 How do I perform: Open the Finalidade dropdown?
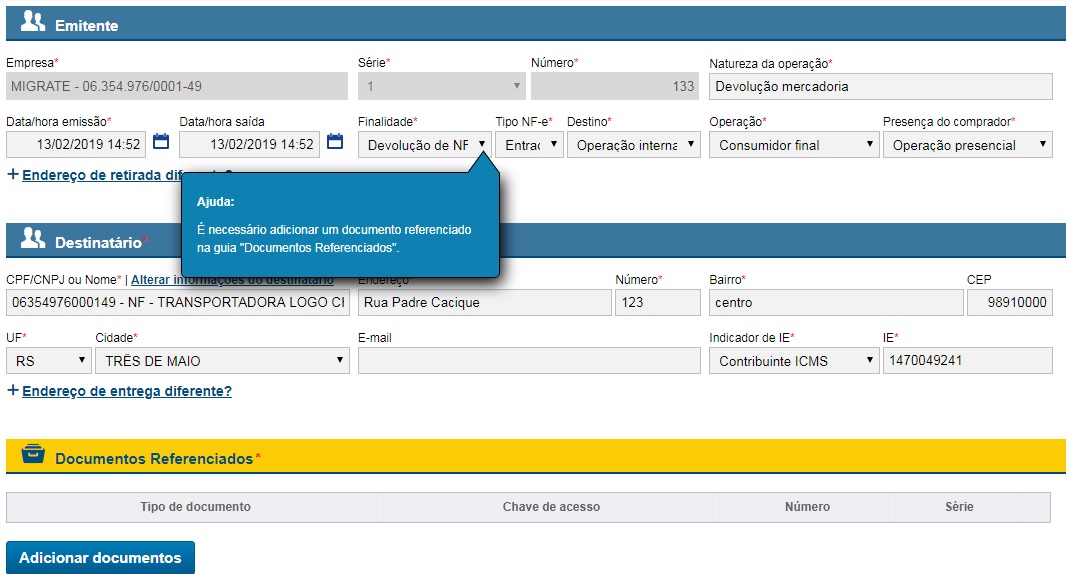[424, 145]
